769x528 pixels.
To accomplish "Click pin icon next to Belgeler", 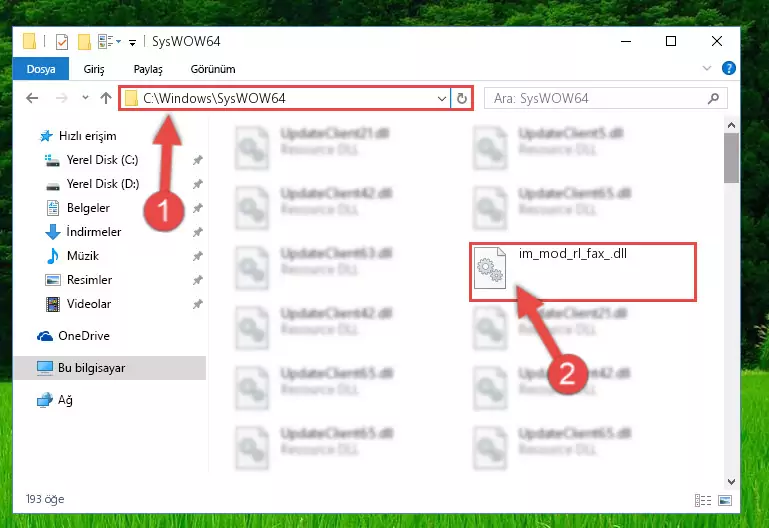I will (198, 208).
